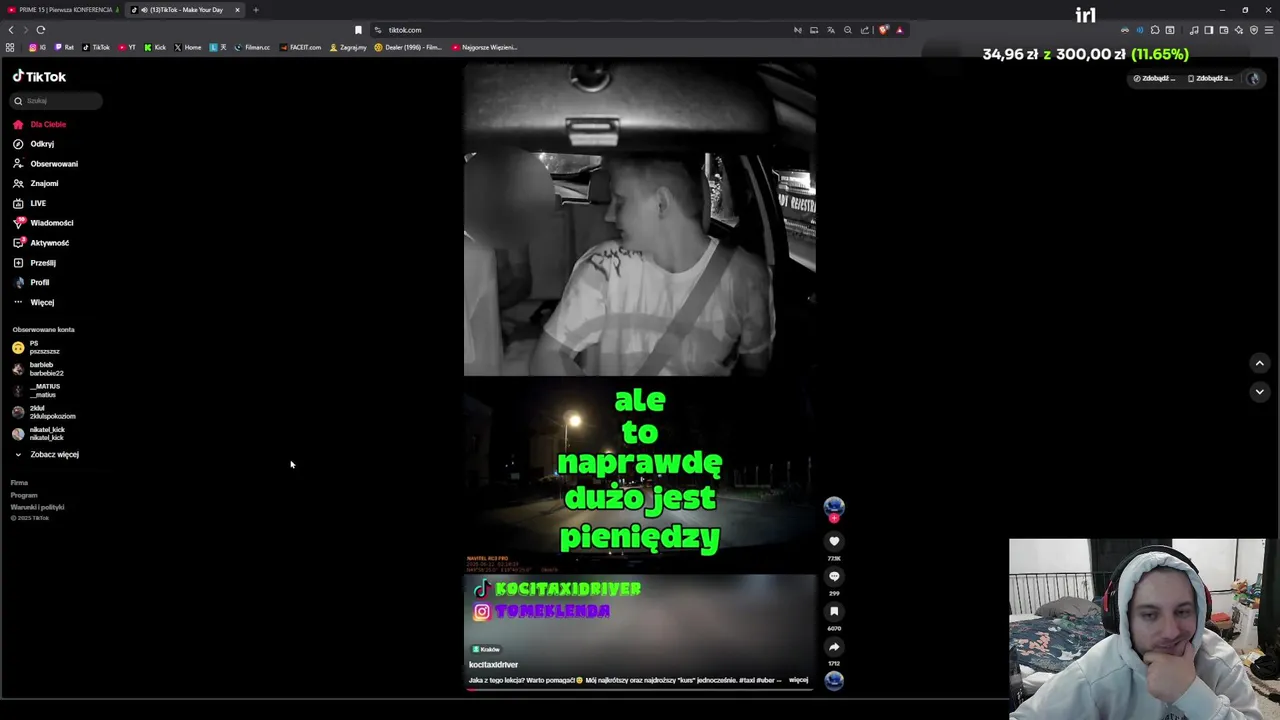The width and height of the screenshot is (1280, 720).
Task: Click the Brave Shields lion icon
Action: click(883, 30)
